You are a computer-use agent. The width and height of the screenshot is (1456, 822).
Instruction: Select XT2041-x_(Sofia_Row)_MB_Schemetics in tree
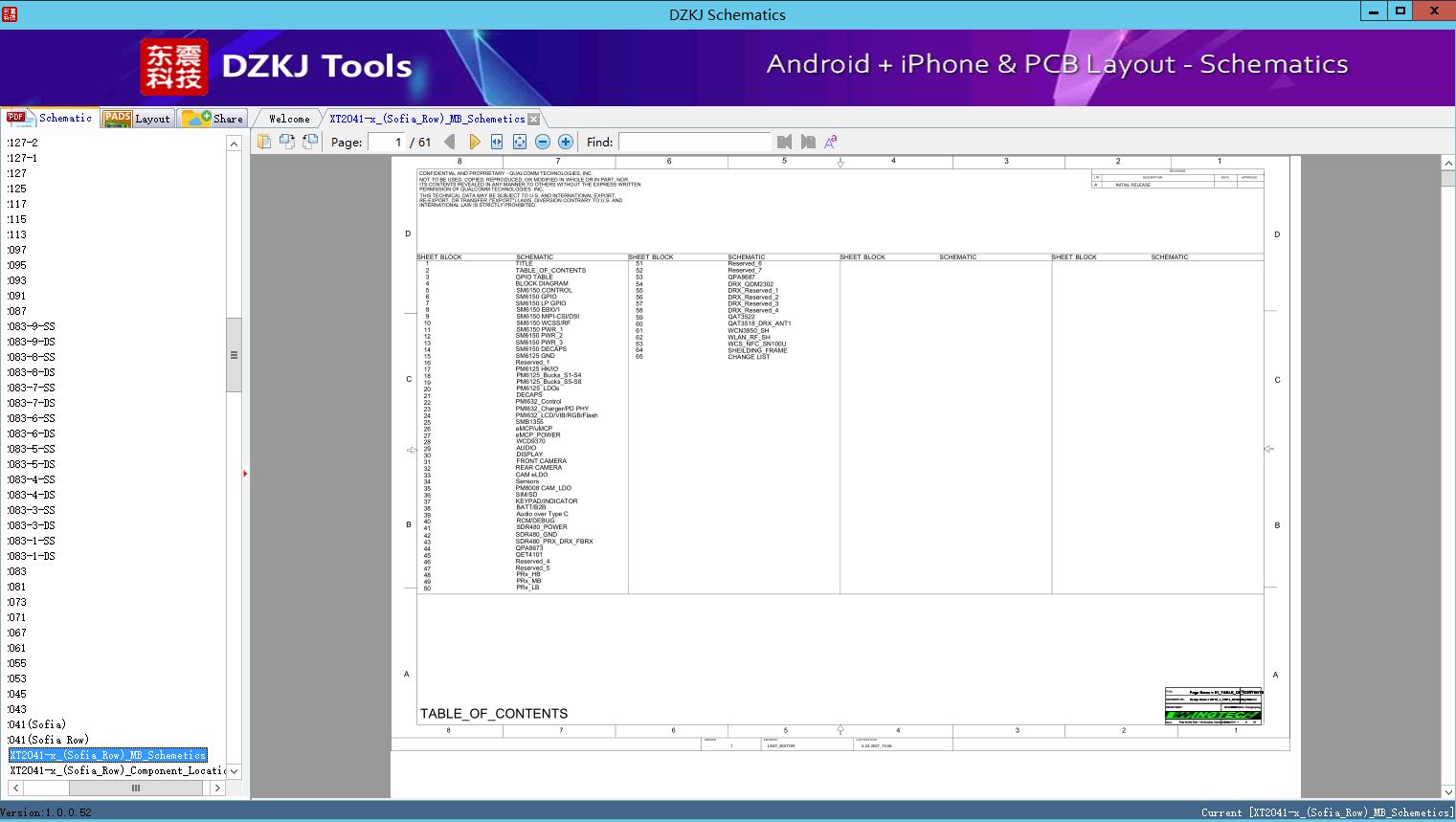coord(108,755)
